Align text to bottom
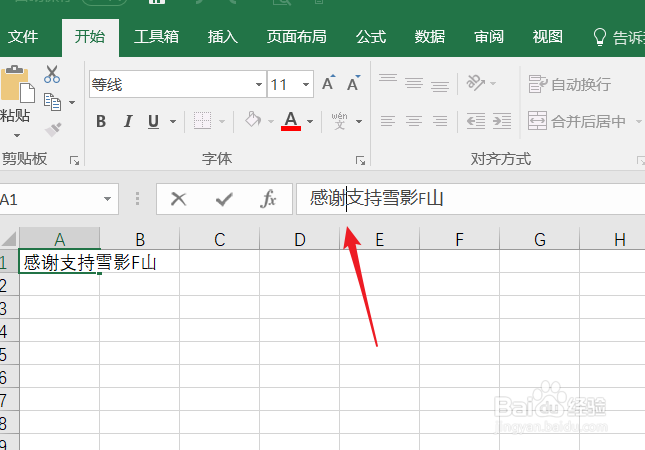Image resolution: width=645 pixels, height=450 pixels. tap(440, 86)
